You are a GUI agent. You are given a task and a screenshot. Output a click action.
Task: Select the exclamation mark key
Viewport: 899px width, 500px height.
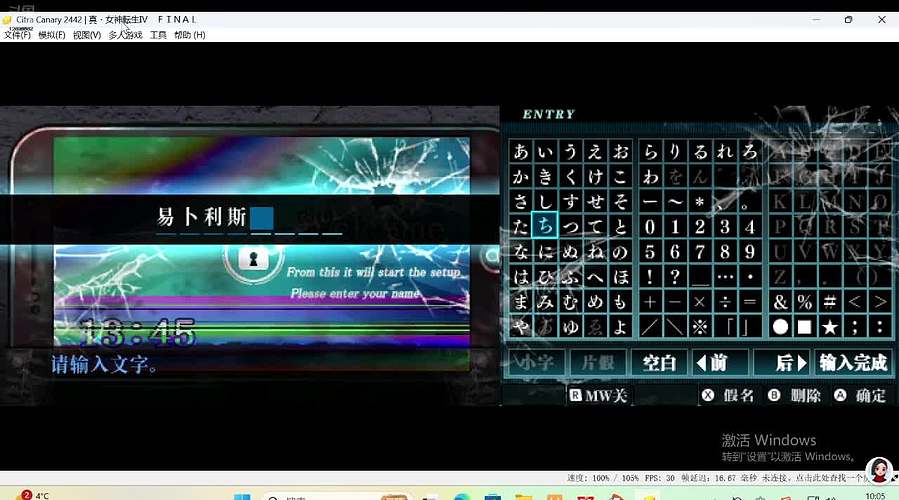pos(650,277)
